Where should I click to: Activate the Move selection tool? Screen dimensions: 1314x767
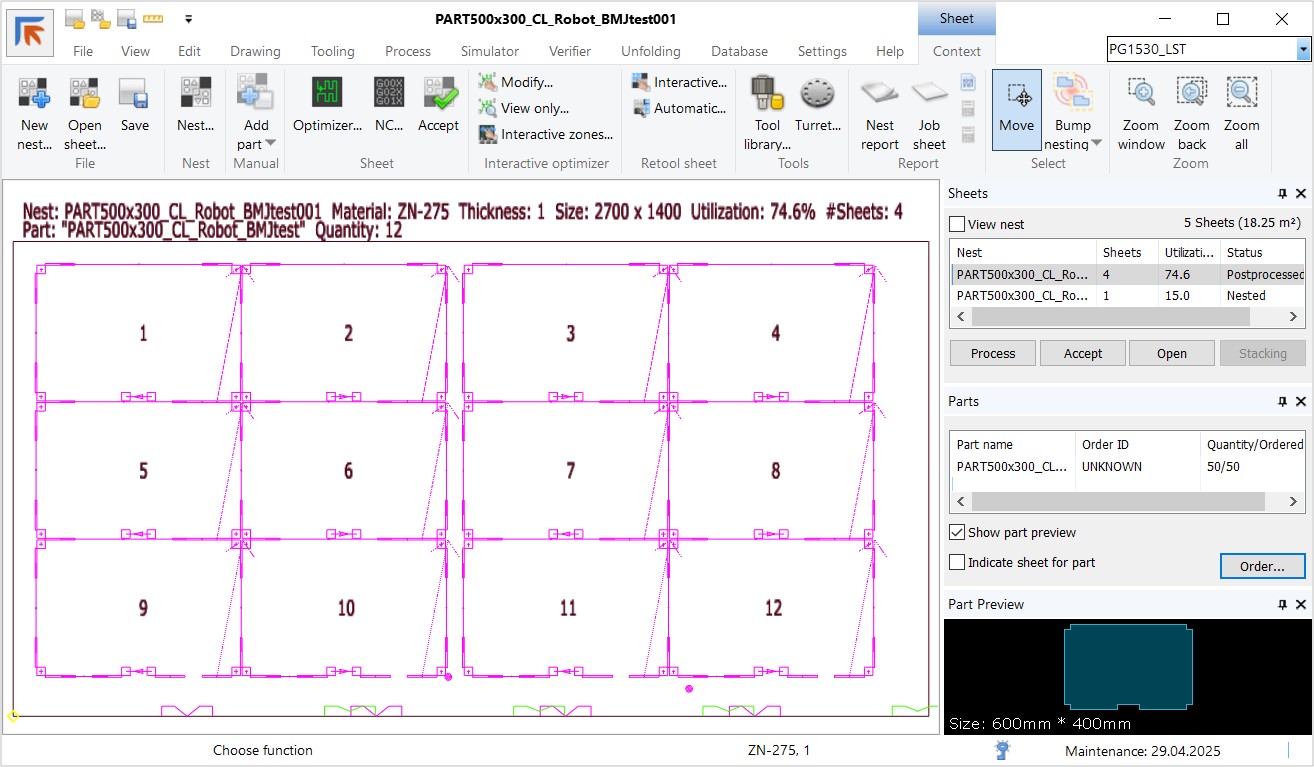pos(1016,95)
